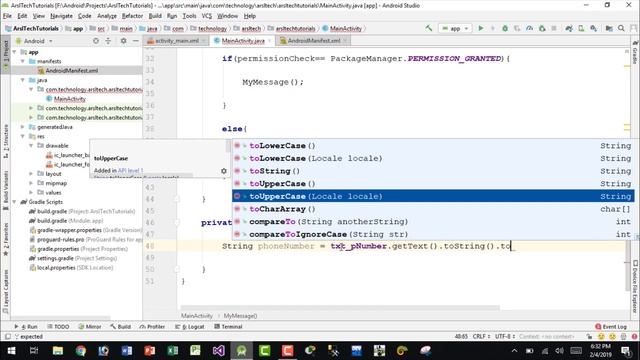Image resolution: width=640 pixels, height=360 pixels.
Task: Click the editor horizontal scrollbar
Action: [340, 307]
